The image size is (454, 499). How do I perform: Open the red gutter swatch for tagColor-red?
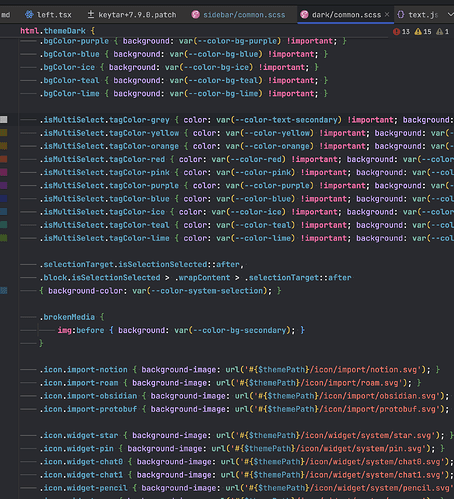pos(4,159)
